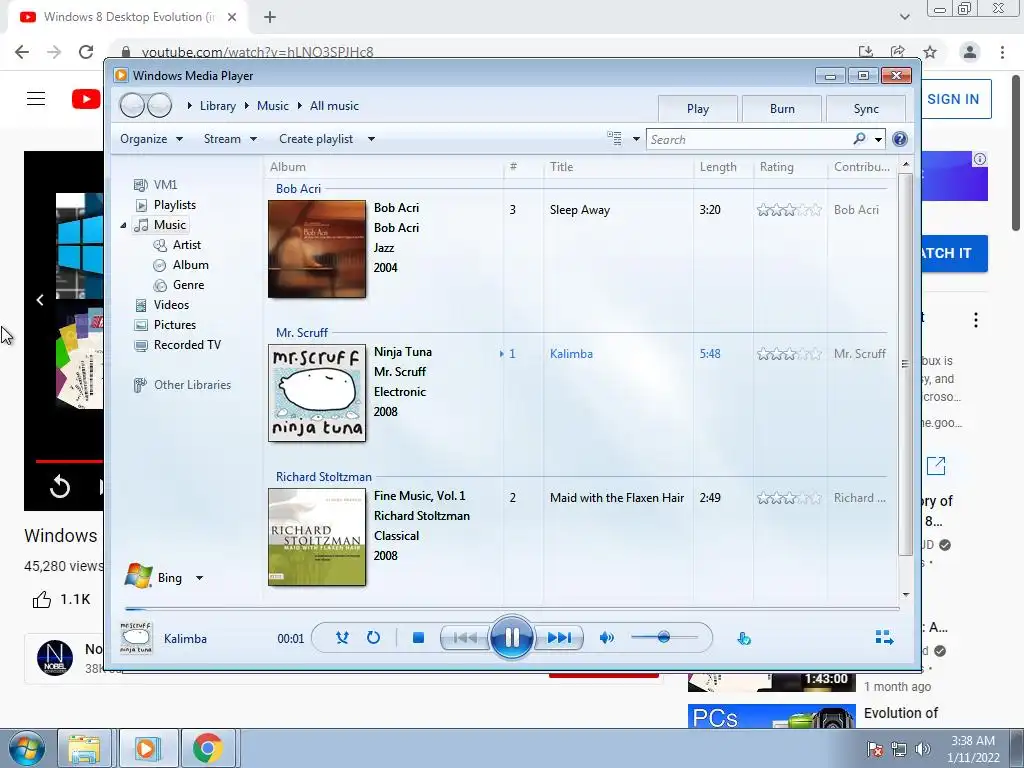Open Other Libraries
The width and height of the screenshot is (1024, 768).
(x=182, y=385)
